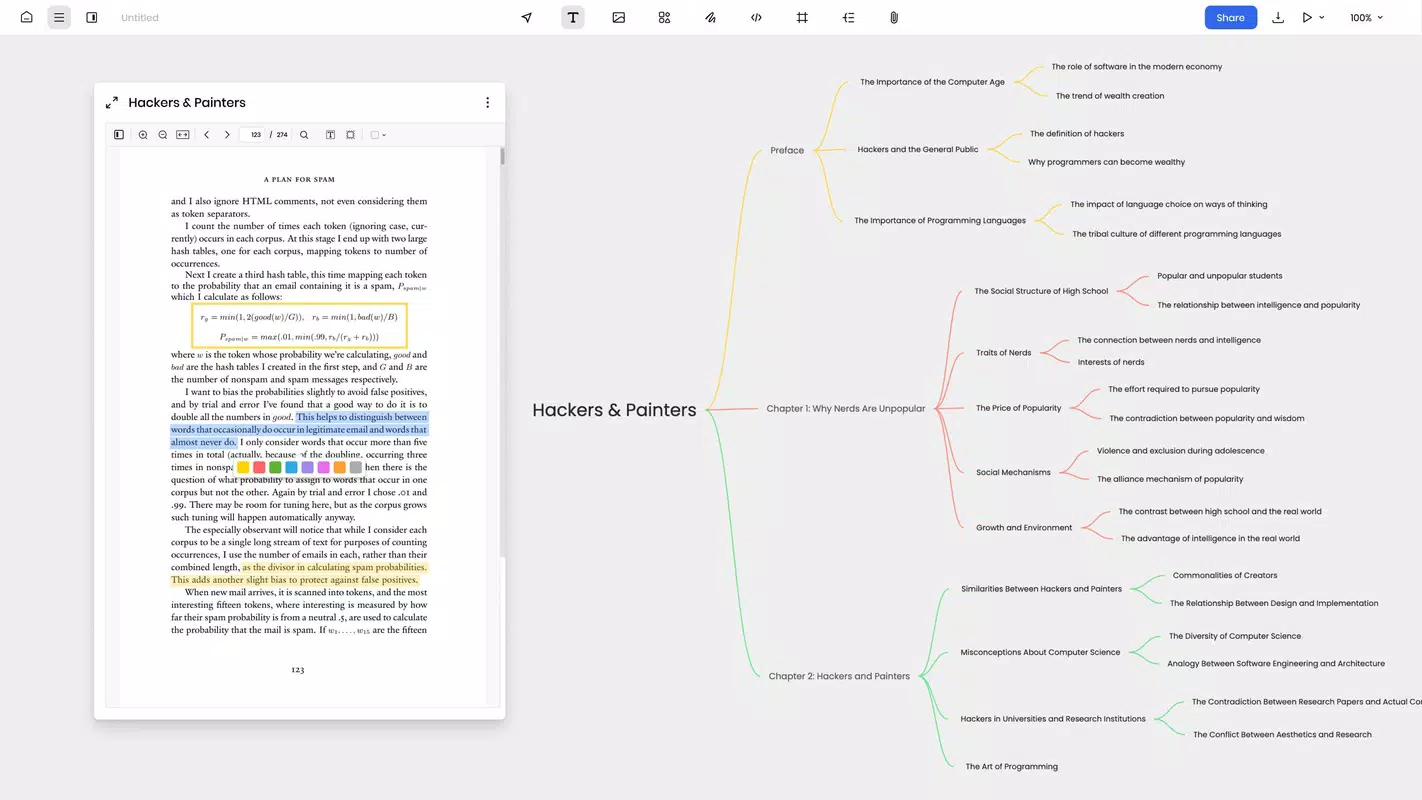Click the yellow-boxed formula in the PDF
1422x800 pixels.
coord(300,325)
